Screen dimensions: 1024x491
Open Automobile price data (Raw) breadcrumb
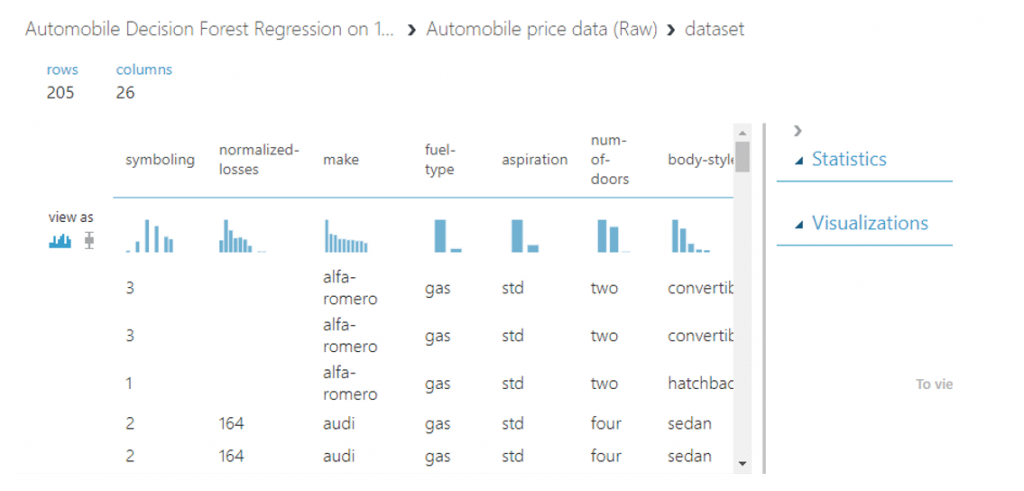pyautogui.click(x=541, y=29)
